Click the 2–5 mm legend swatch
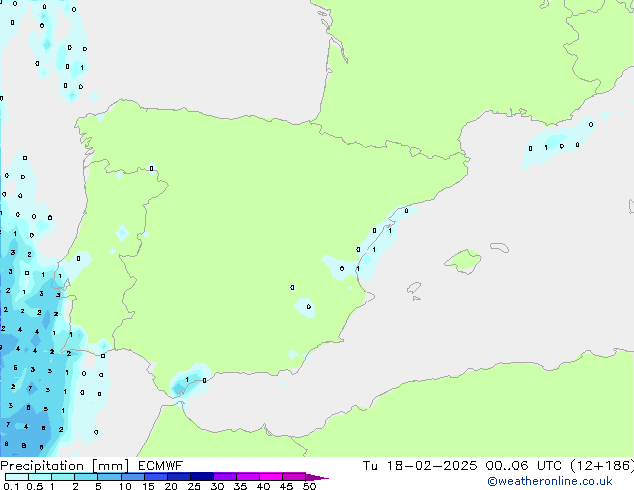634x490 pixels. (86, 477)
